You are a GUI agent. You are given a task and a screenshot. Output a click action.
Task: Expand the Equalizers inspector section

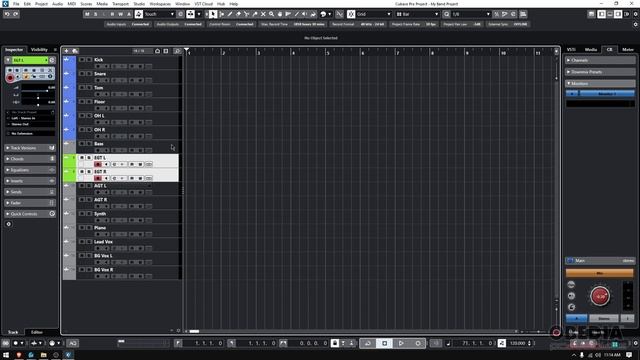(30, 170)
